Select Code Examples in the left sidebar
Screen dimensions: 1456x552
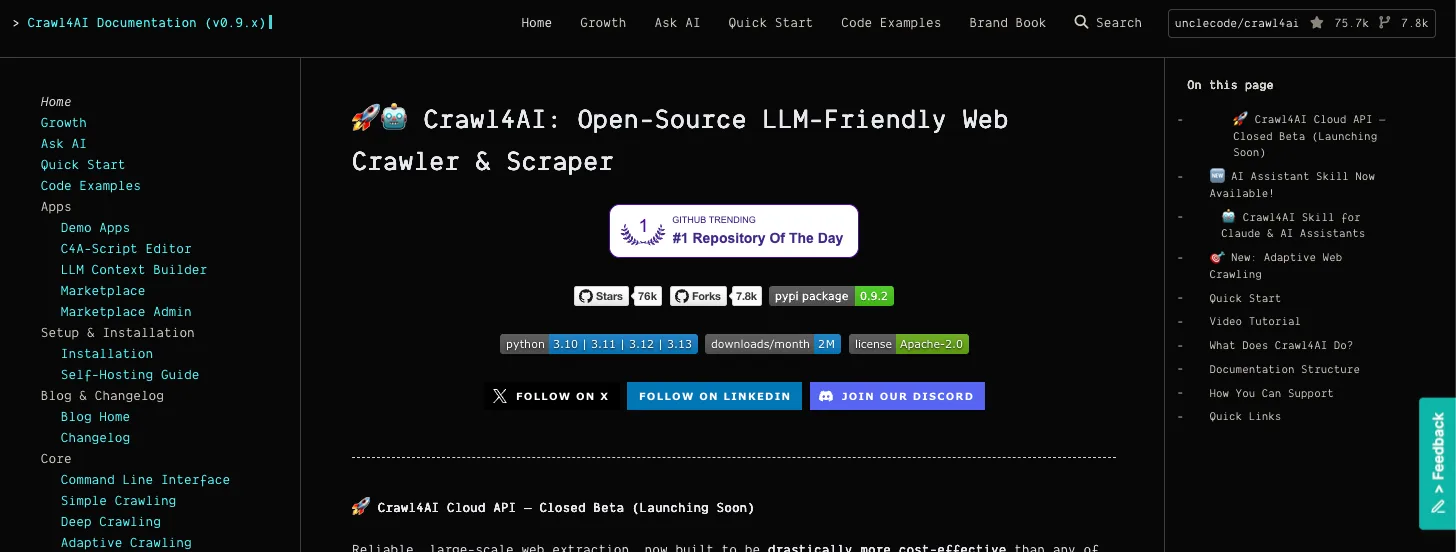(91, 186)
